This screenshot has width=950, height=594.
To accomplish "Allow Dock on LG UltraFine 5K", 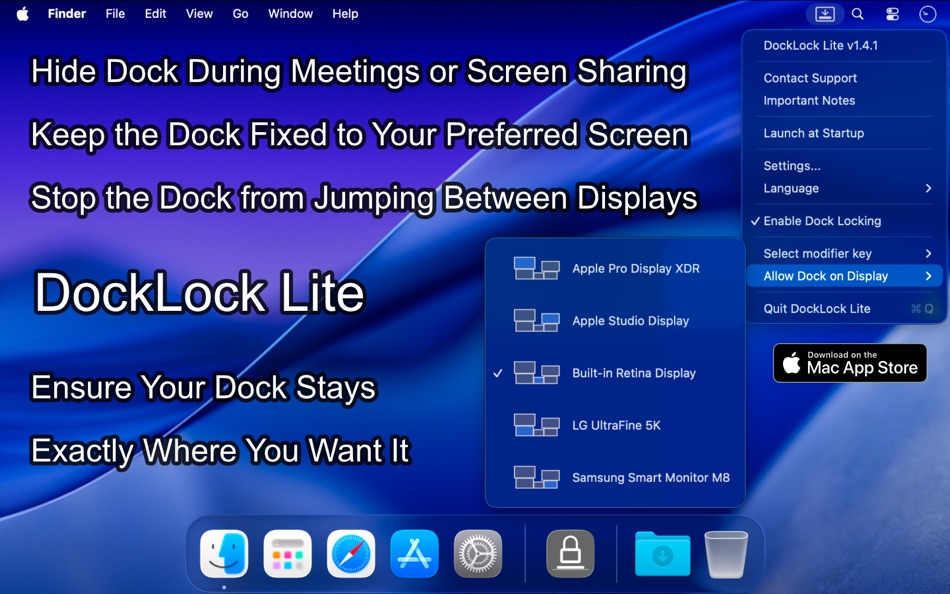I will pos(615,425).
